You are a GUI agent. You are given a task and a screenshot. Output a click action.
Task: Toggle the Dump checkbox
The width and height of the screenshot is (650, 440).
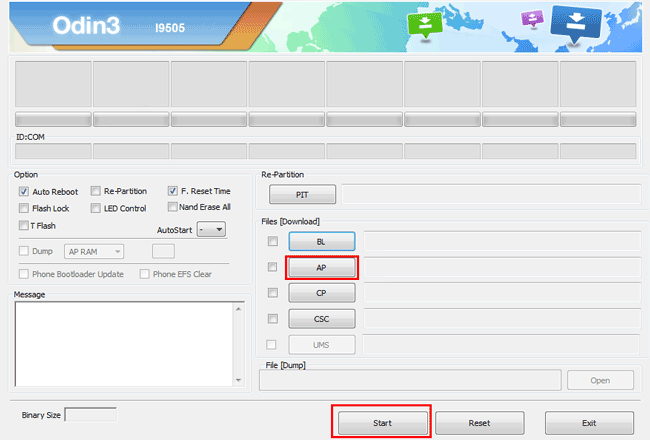[24, 251]
